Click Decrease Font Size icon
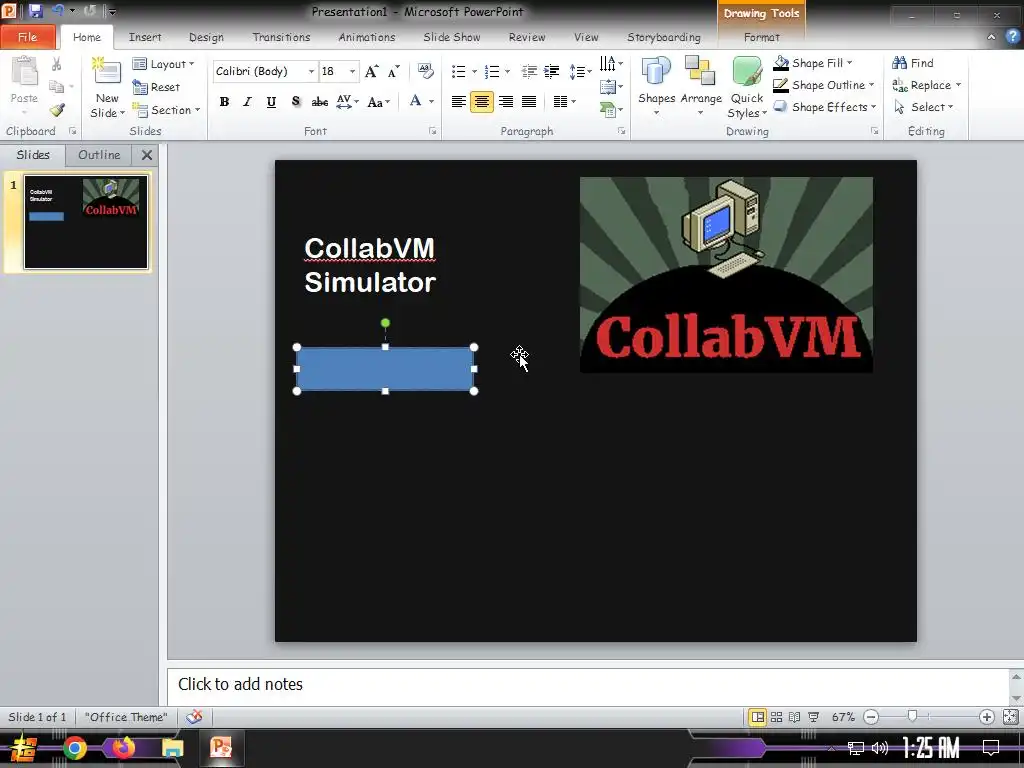1024x768 pixels. (394, 71)
